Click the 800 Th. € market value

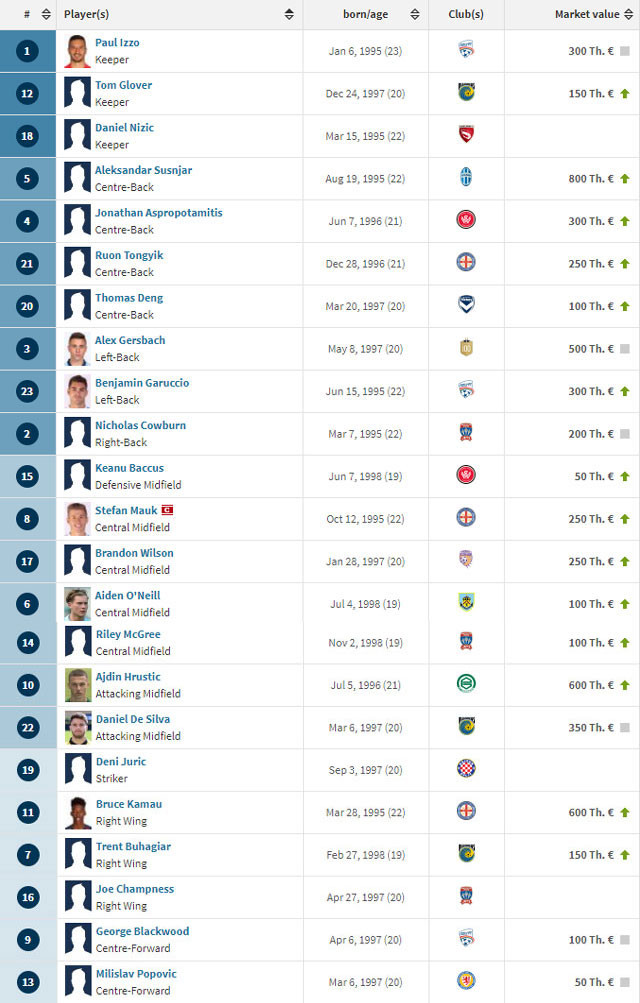(591, 178)
